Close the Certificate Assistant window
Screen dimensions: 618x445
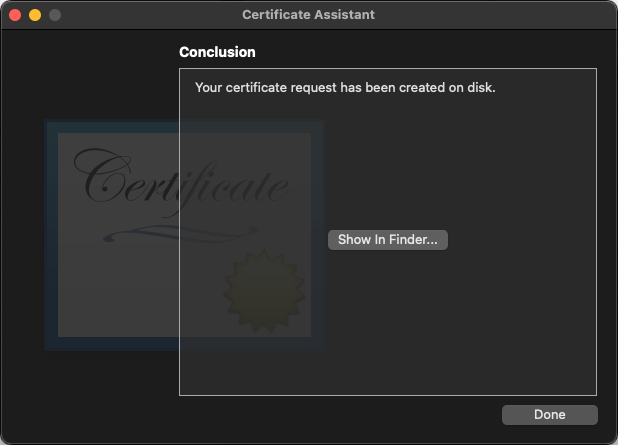pyautogui.click(x=15, y=15)
